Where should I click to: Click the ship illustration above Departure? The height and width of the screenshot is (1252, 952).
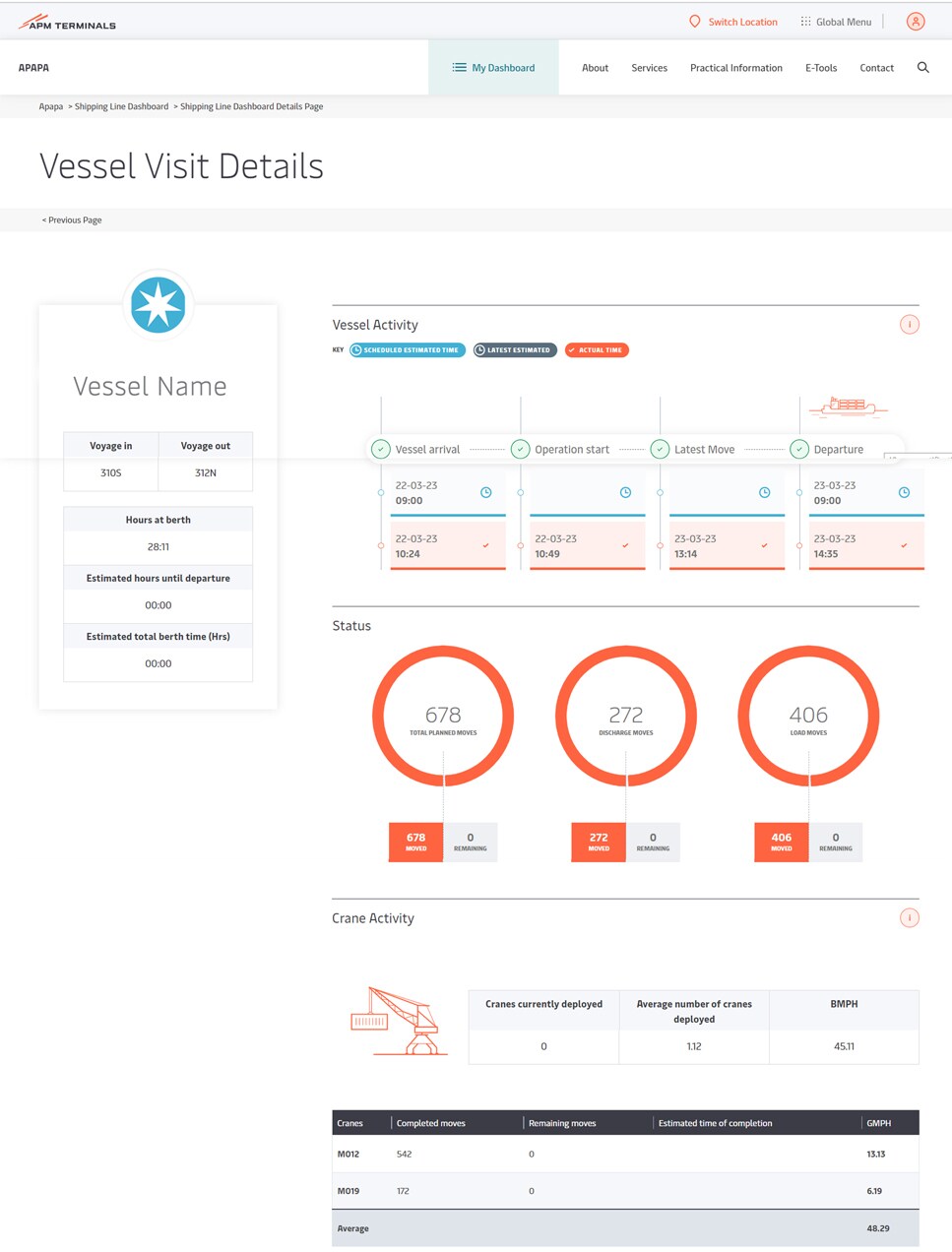pyautogui.click(x=848, y=406)
